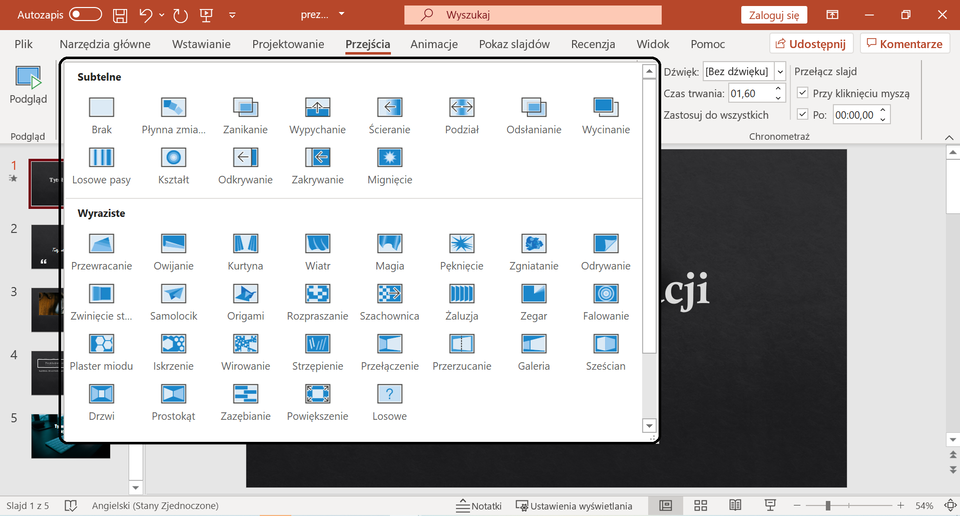Select the Zegar transition effect
Viewport: 960px width, 516px height.
pos(534,294)
